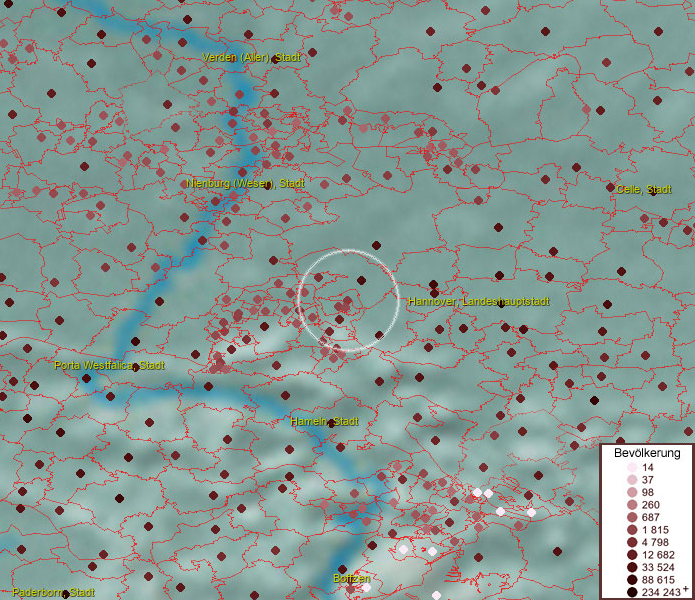
Task: Click the legend swatch for 687
Action: click(632, 517)
